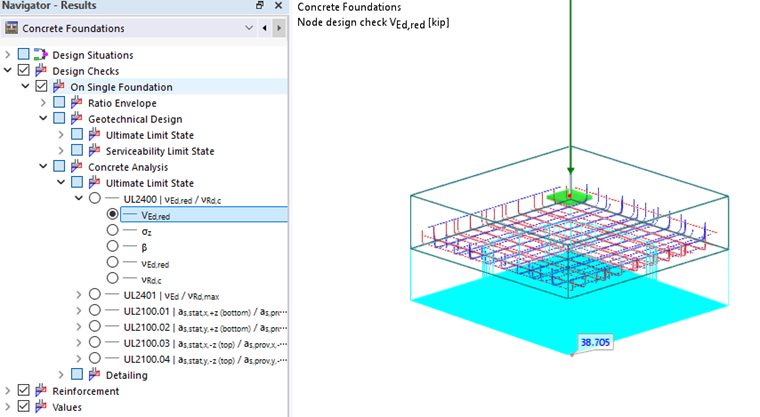Viewport: 760px width, 417px height.
Task: Expand the Reinforcement node
Action: [x=7, y=390]
